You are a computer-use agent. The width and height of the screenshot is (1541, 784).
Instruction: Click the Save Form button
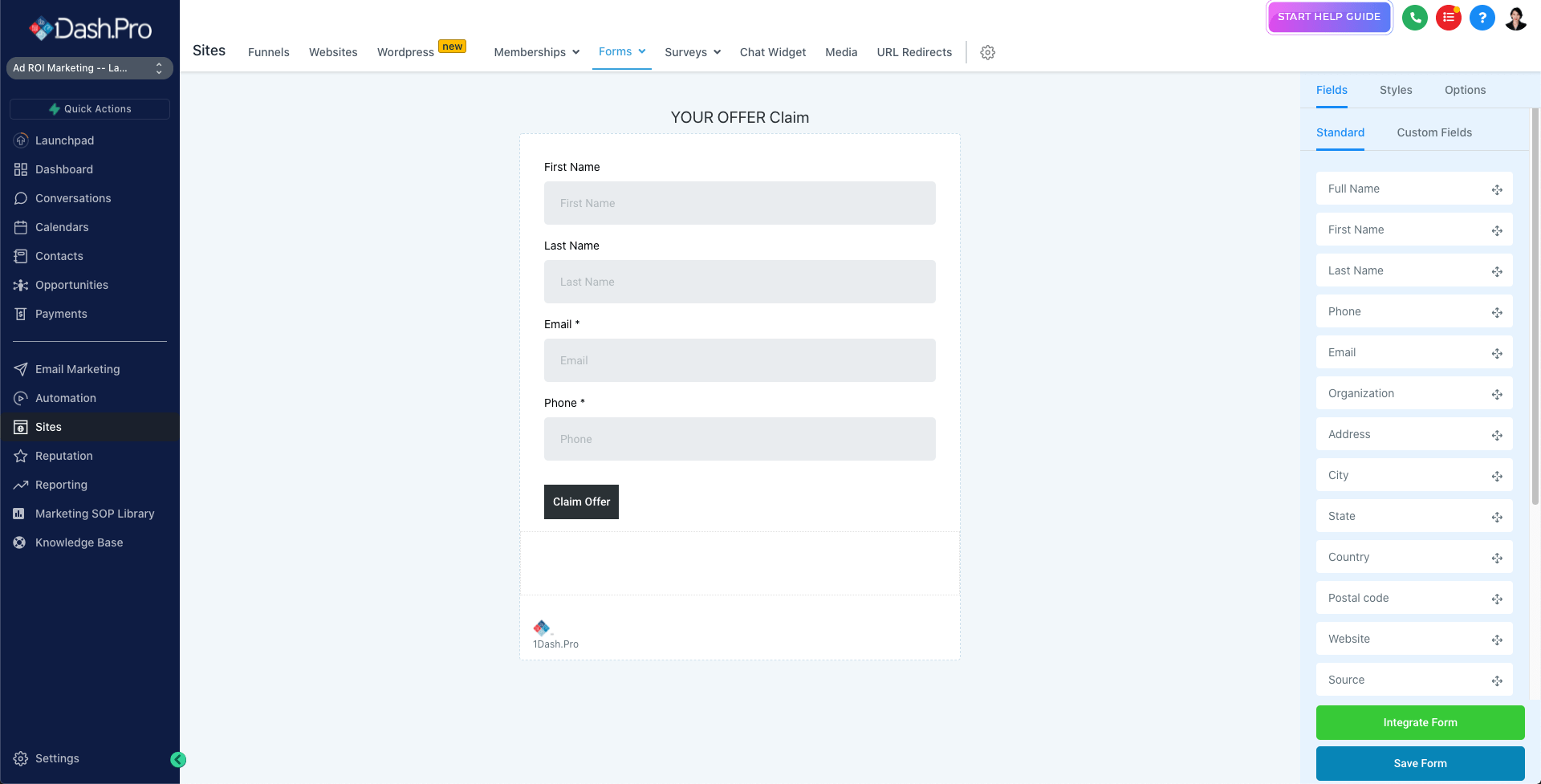coord(1420,763)
